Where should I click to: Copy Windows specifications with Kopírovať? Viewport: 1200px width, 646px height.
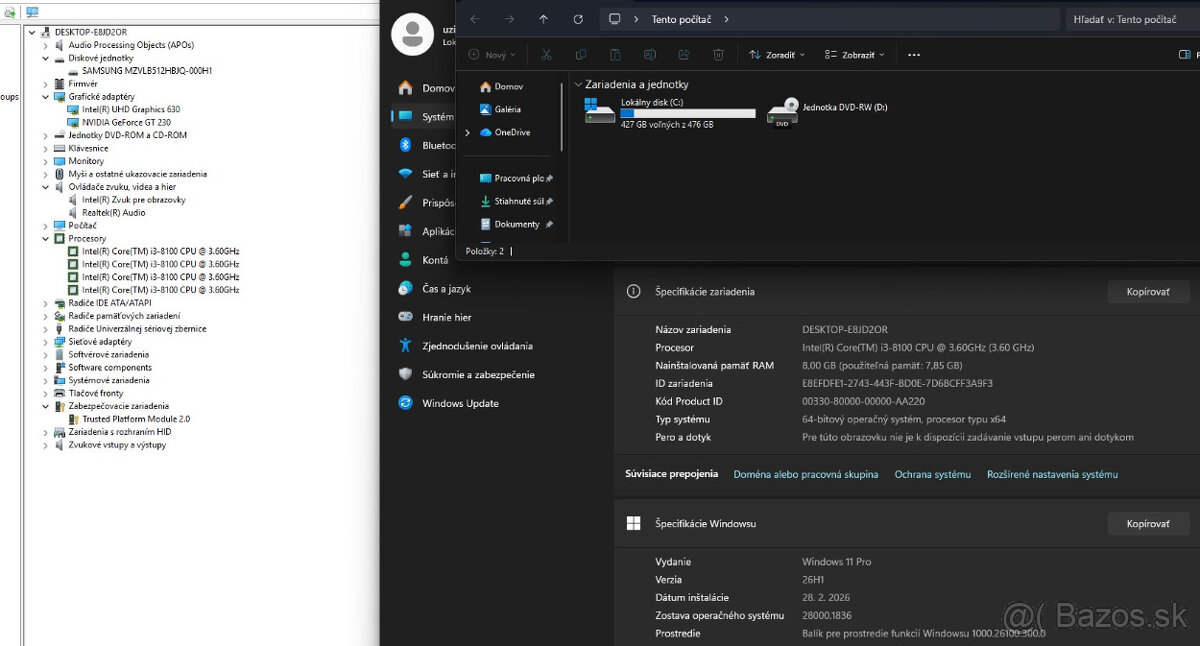pyautogui.click(x=1148, y=523)
